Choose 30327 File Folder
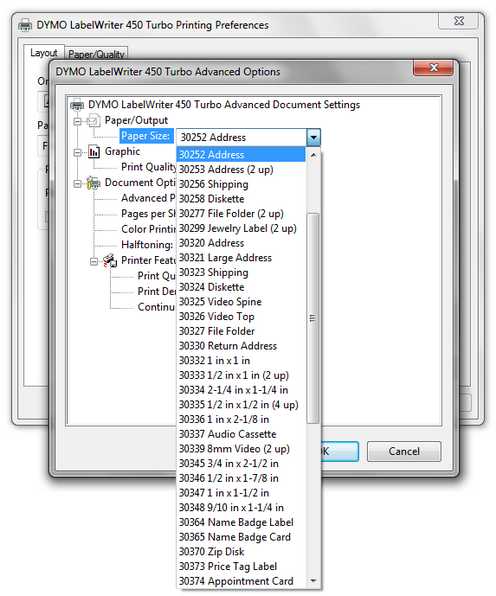 [x=241, y=331]
